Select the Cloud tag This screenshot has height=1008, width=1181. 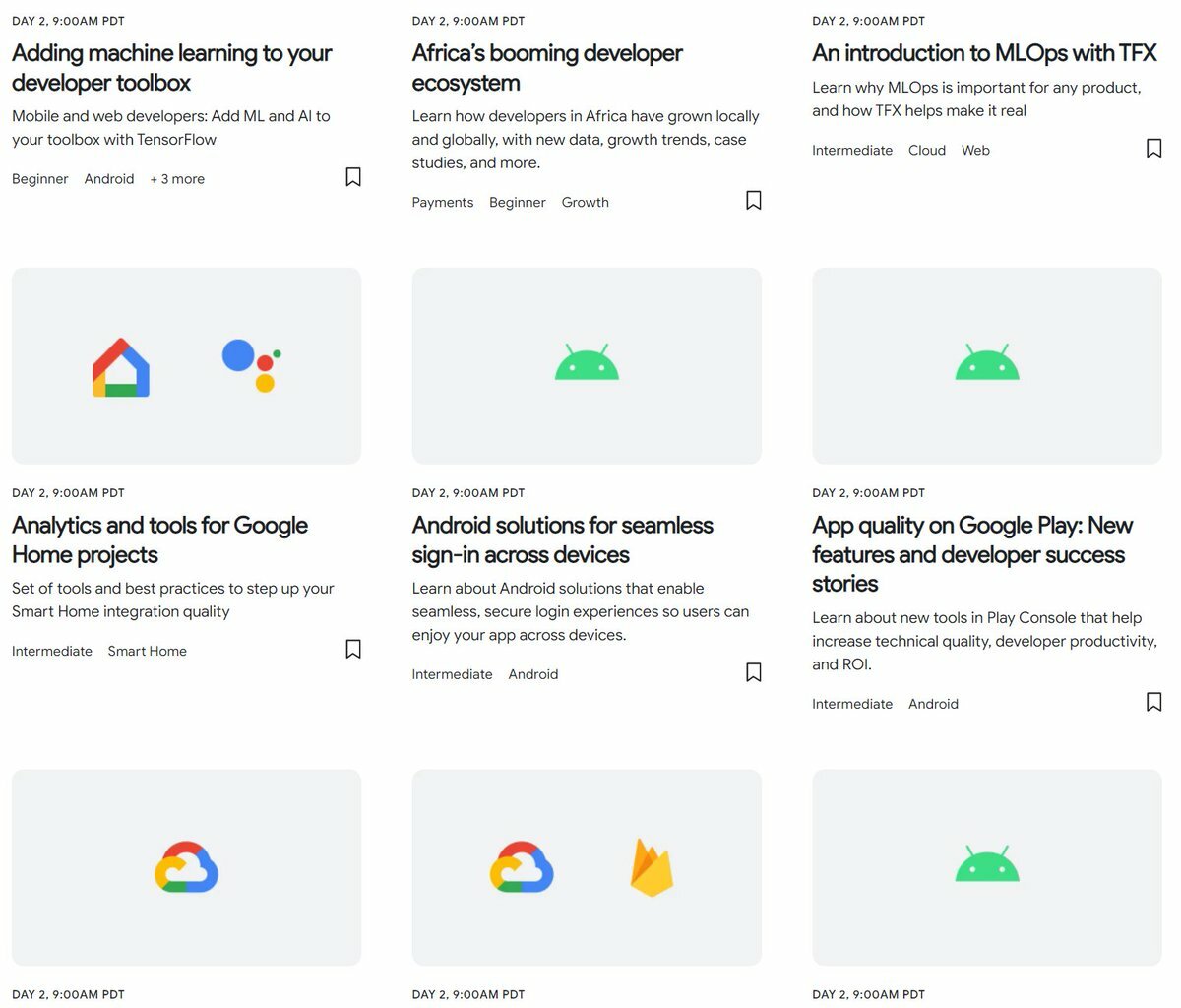927,151
